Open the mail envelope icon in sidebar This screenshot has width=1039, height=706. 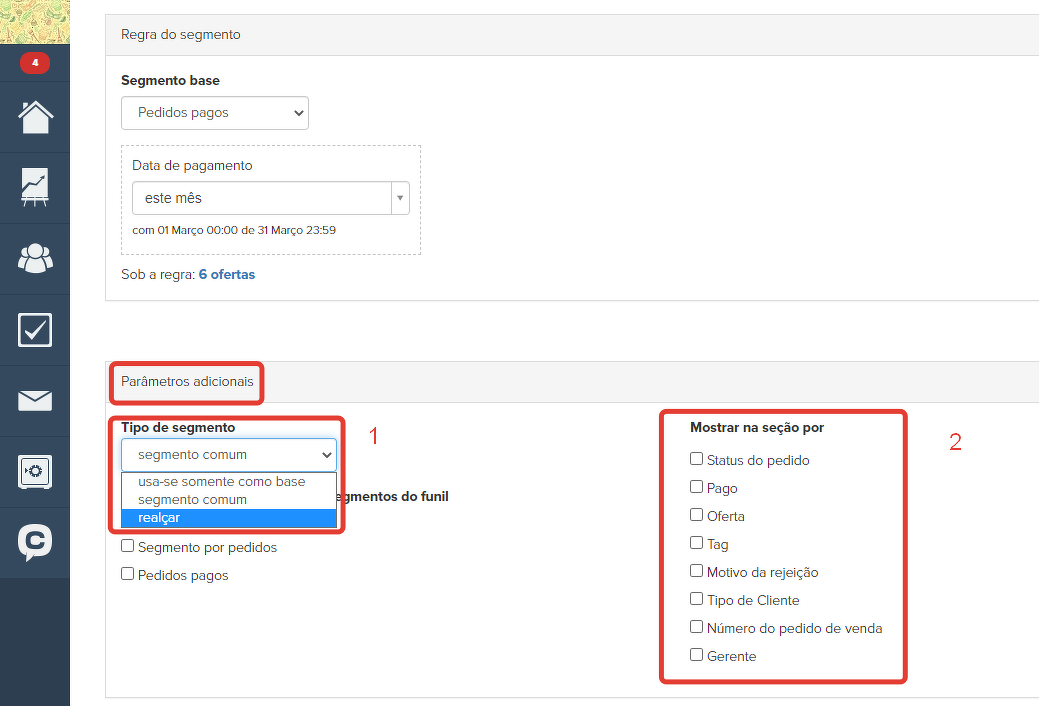35,401
